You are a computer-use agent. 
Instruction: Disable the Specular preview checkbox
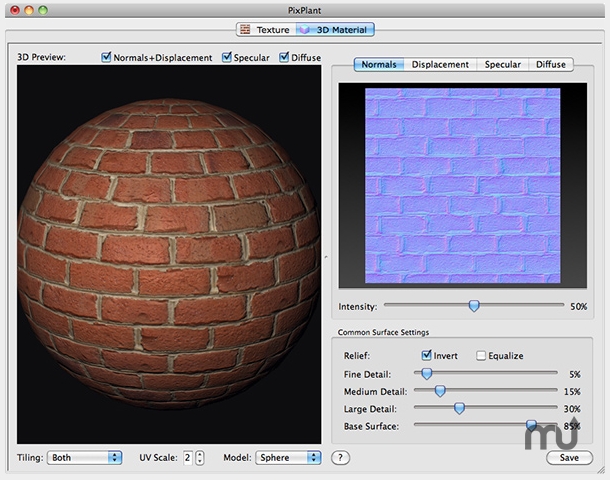pyautogui.click(x=227, y=58)
